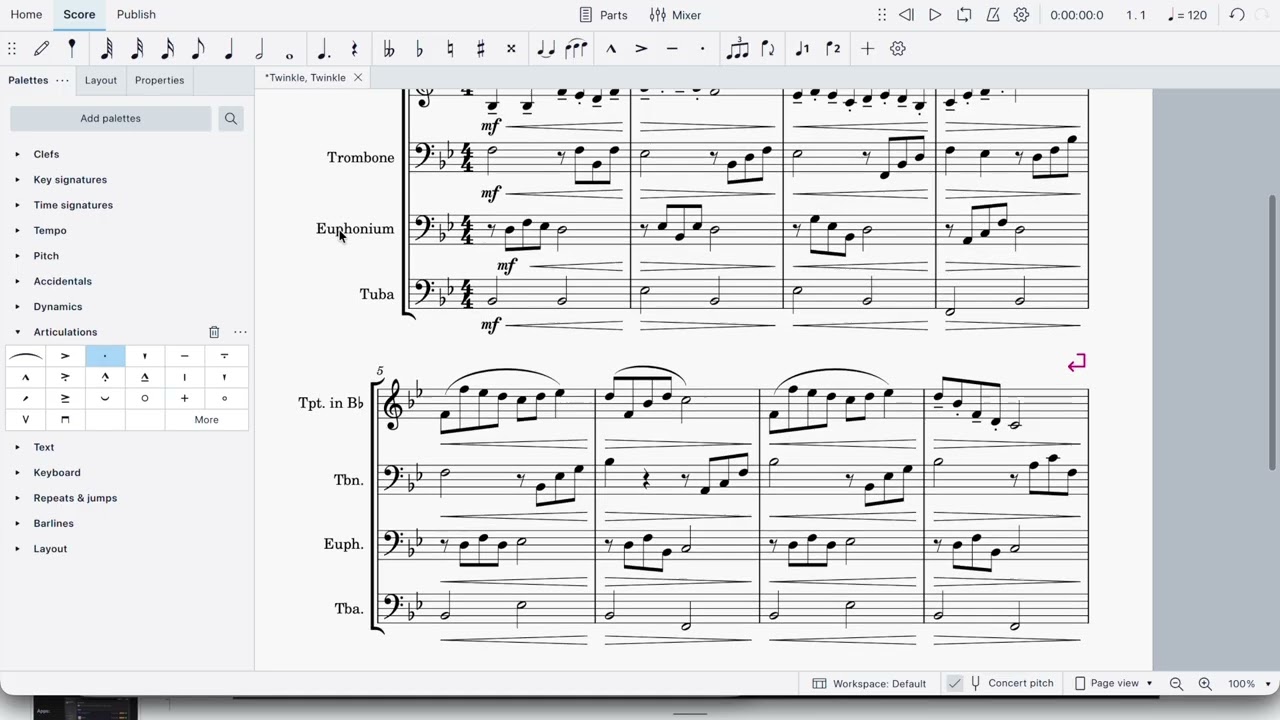1280x720 pixels.
Task: Select the up bow symbol in palette
Action: [25, 419]
